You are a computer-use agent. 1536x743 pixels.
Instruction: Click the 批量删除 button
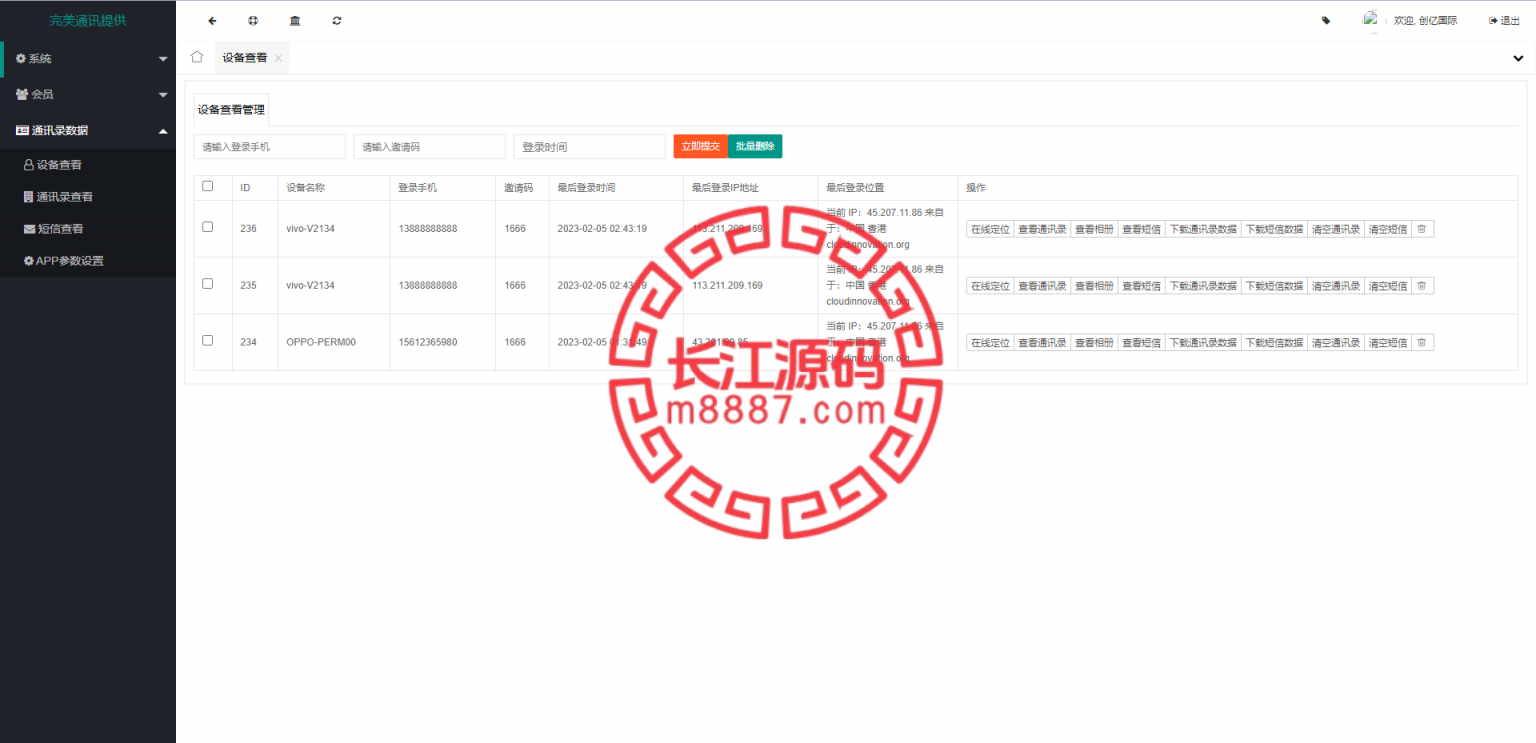[x=755, y=146]
